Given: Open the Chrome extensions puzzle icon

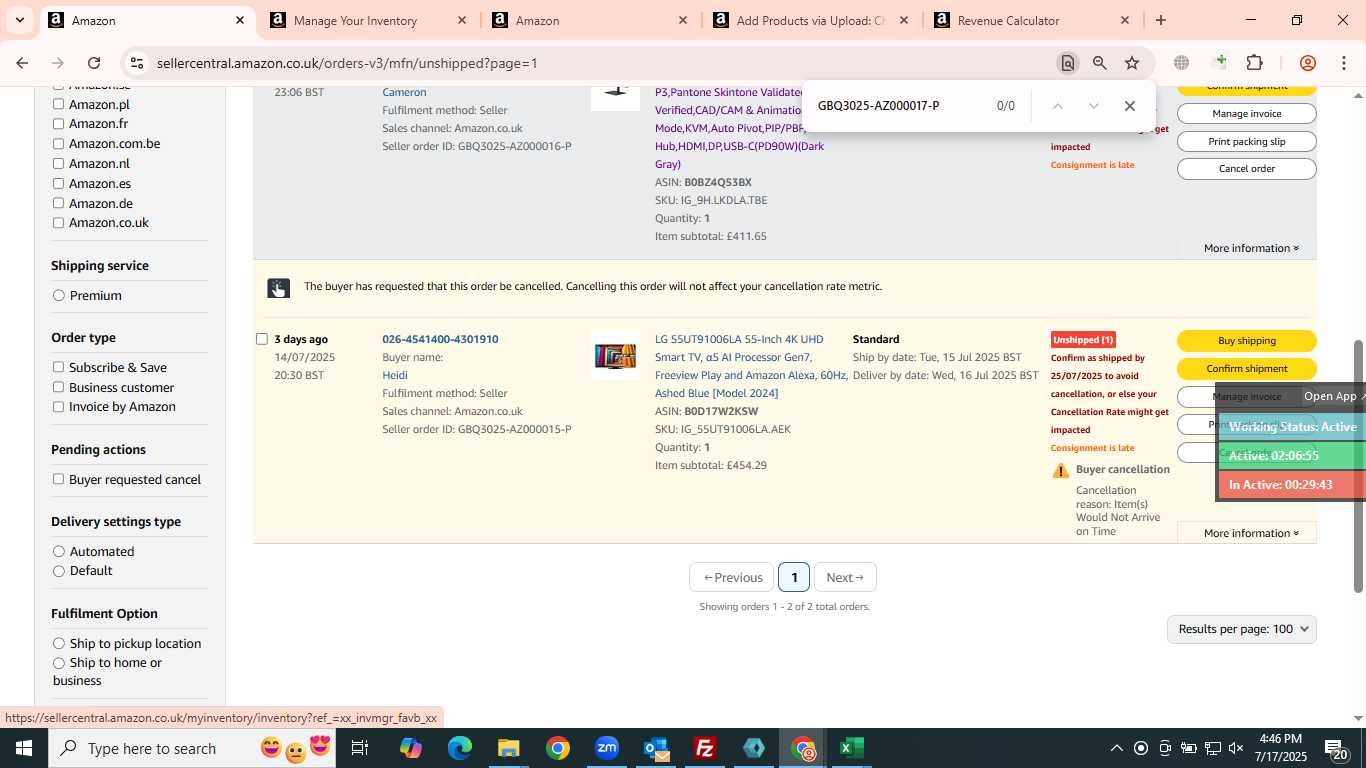Looking at the screenshot, I should click(1254, 63).
